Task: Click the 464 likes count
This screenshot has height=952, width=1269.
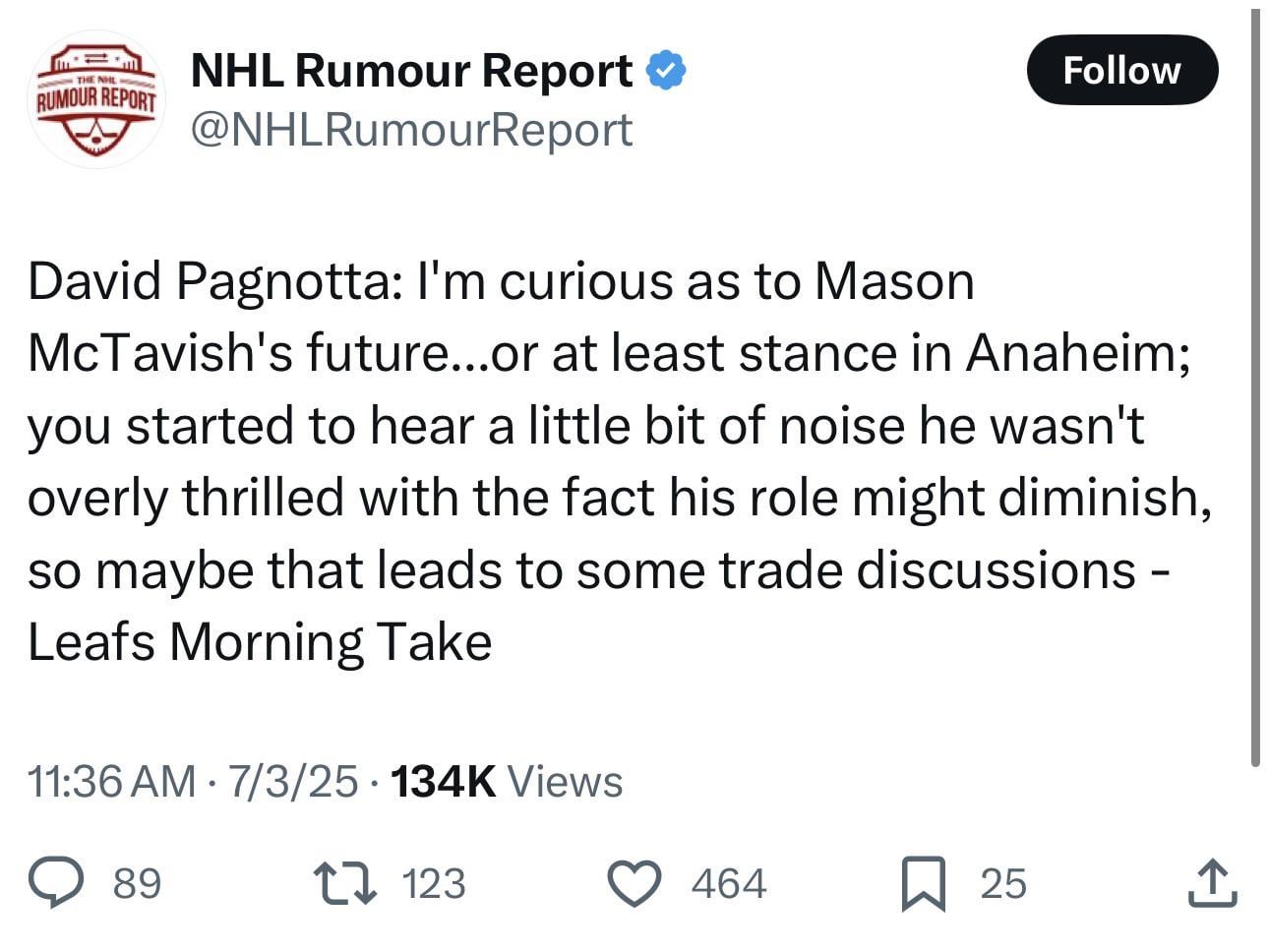Action: (728, 882)
